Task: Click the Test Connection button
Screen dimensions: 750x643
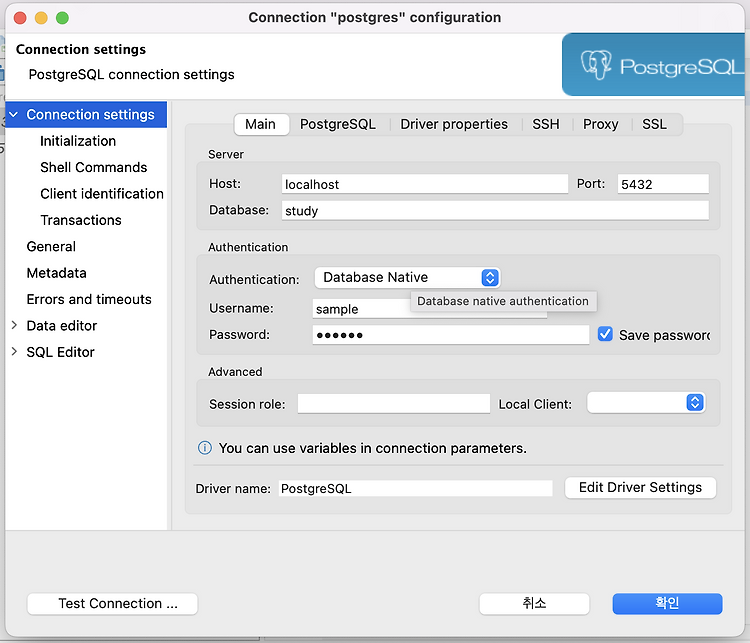Action: (x=112, y=604)
